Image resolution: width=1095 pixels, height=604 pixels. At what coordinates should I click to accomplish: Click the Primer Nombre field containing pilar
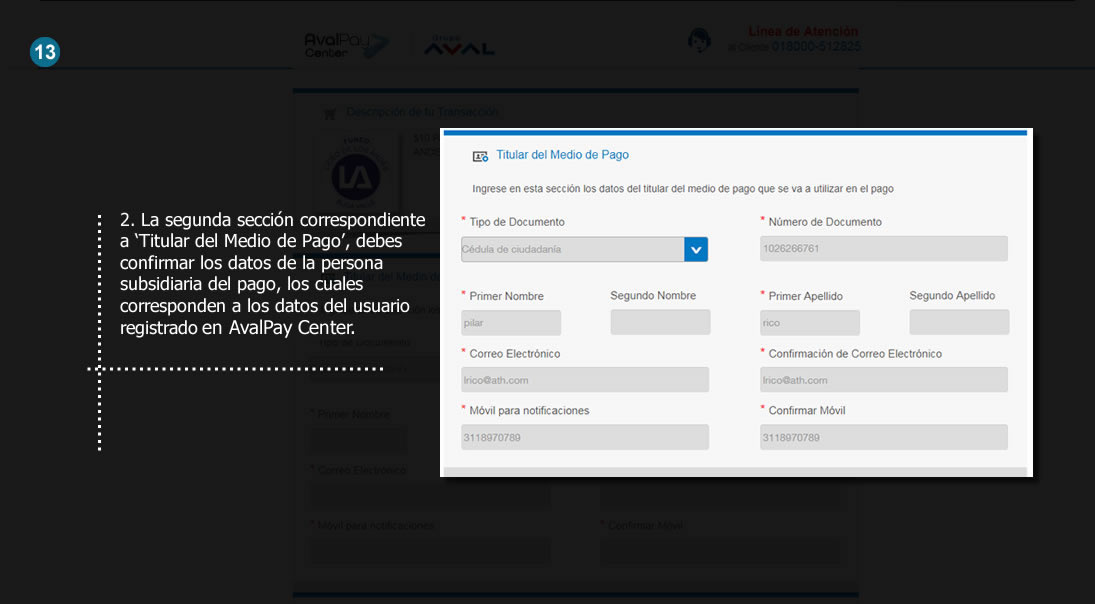[510, 323]
